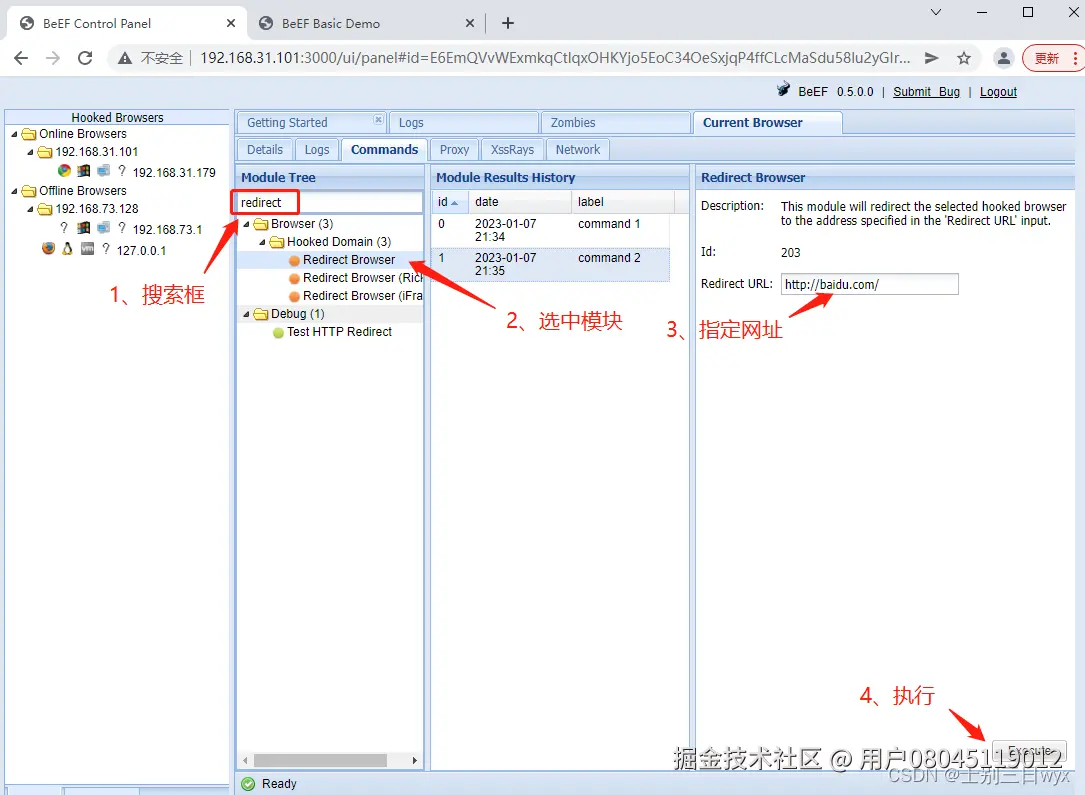
Task: Collapse the 192.168.31.101 folder node
Action: click(x=30, y=152)
